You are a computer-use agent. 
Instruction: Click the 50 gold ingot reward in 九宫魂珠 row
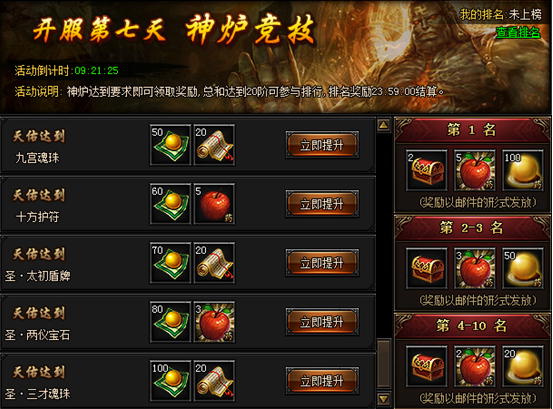click(170, 145)
